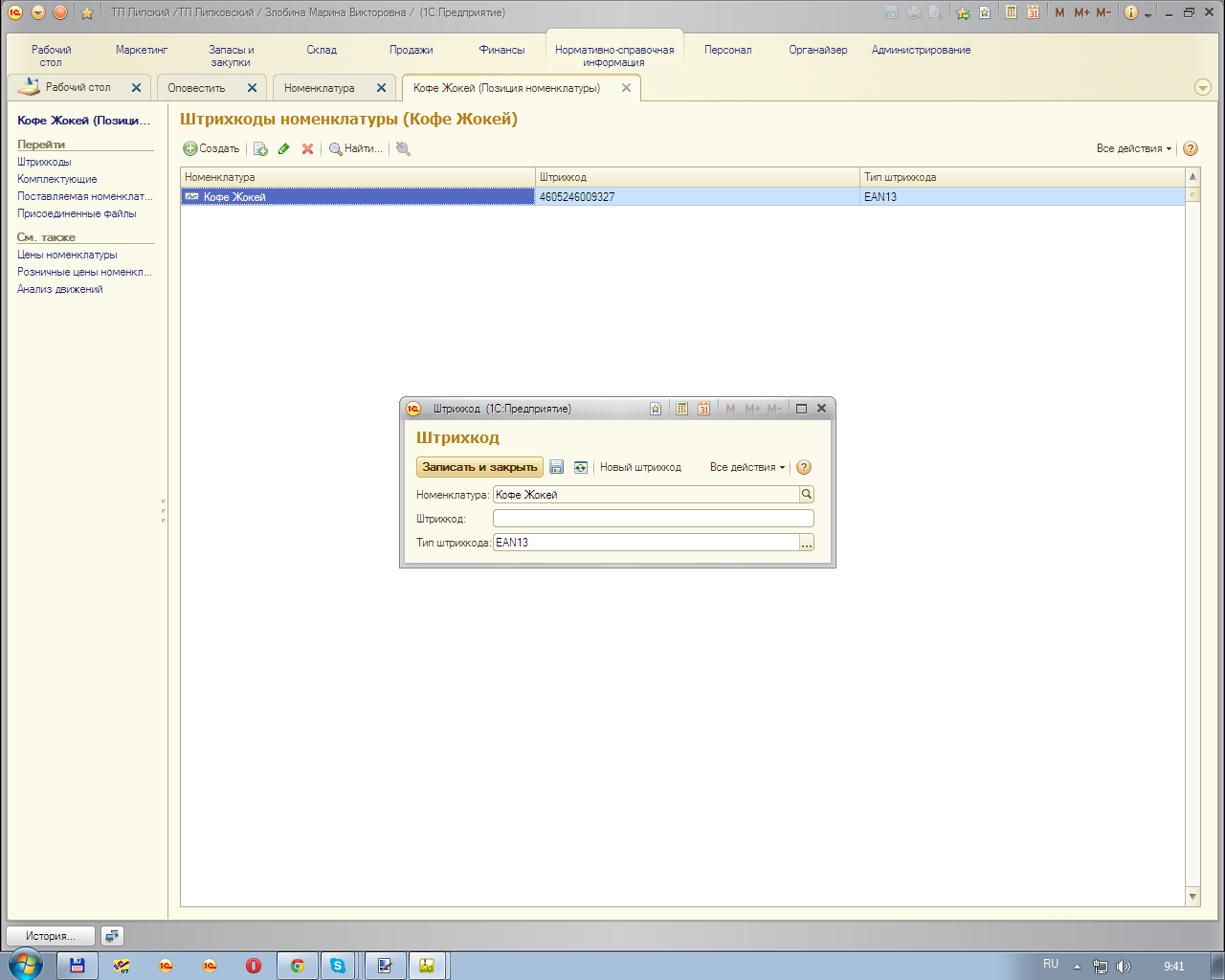The width and height of the screenshot is (1225, 980).
Task: Click add to favorites icon in title bar
Action: point(985,12)
